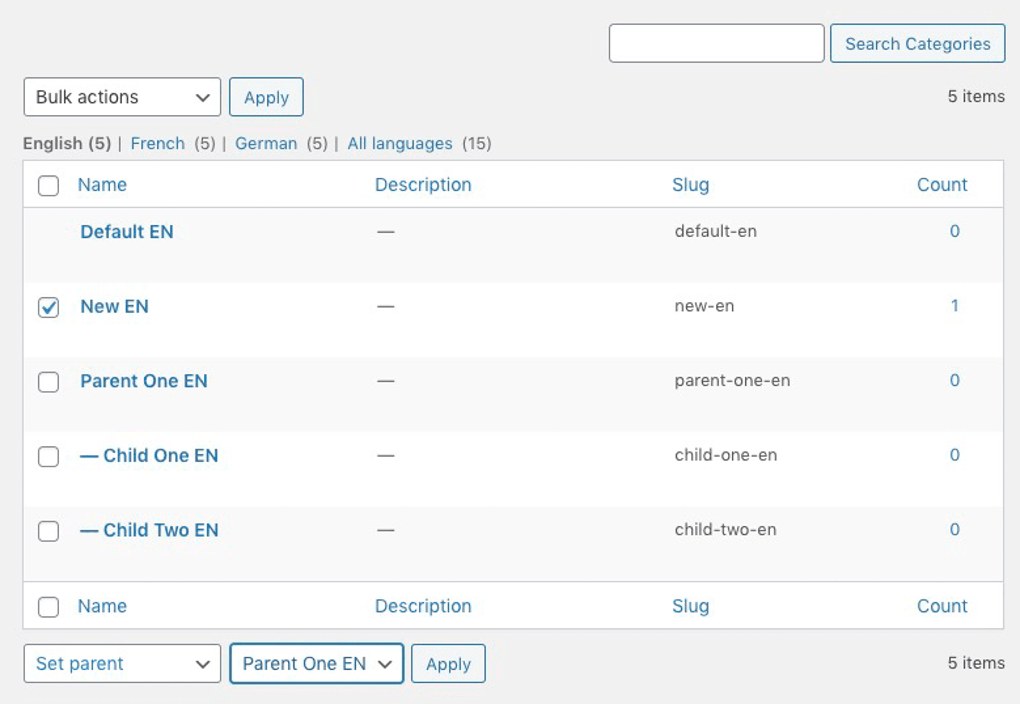Open the Default EN category
The image size is (1020, 704).
pos(126,231)
